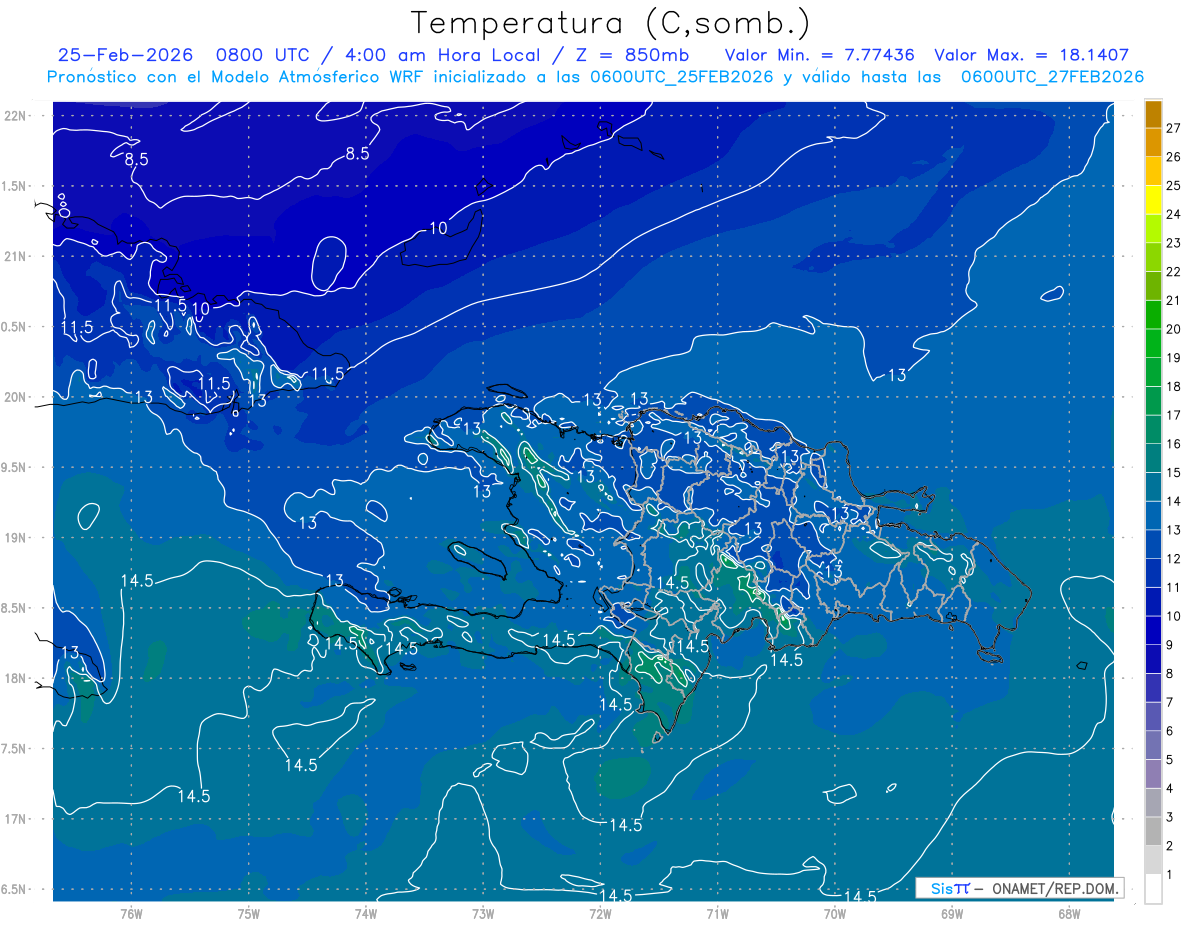Click the '69W' longitude axis label

click(x=951, y=913)
